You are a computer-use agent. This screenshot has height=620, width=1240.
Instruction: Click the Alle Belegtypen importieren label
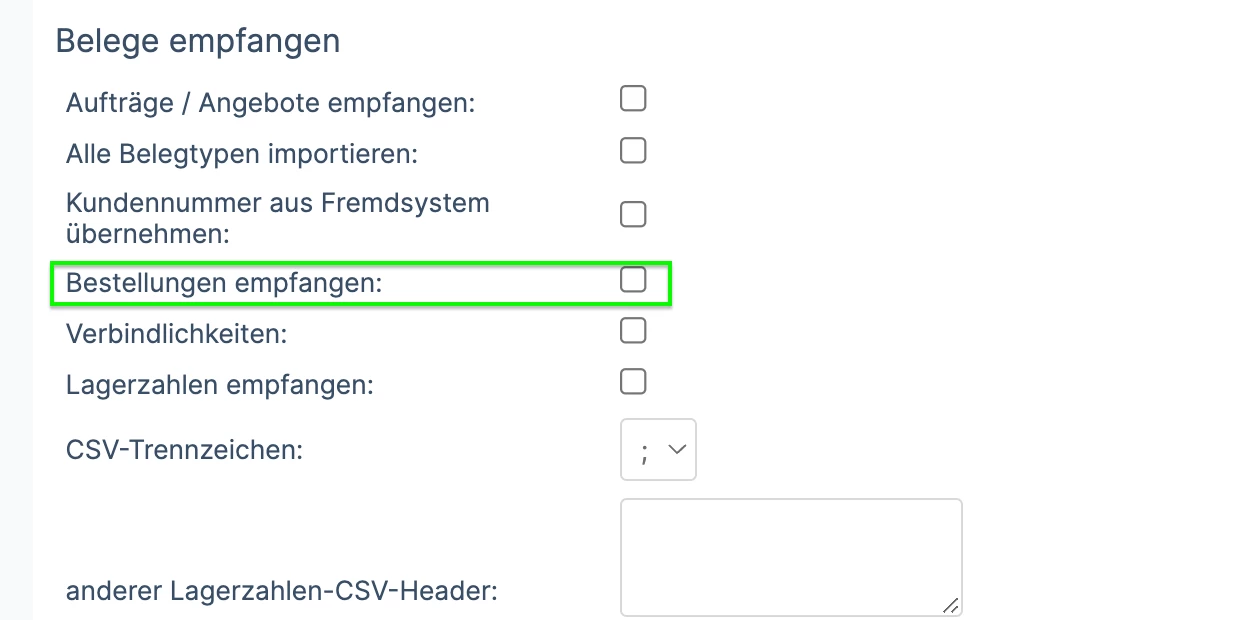pos(241,154)
